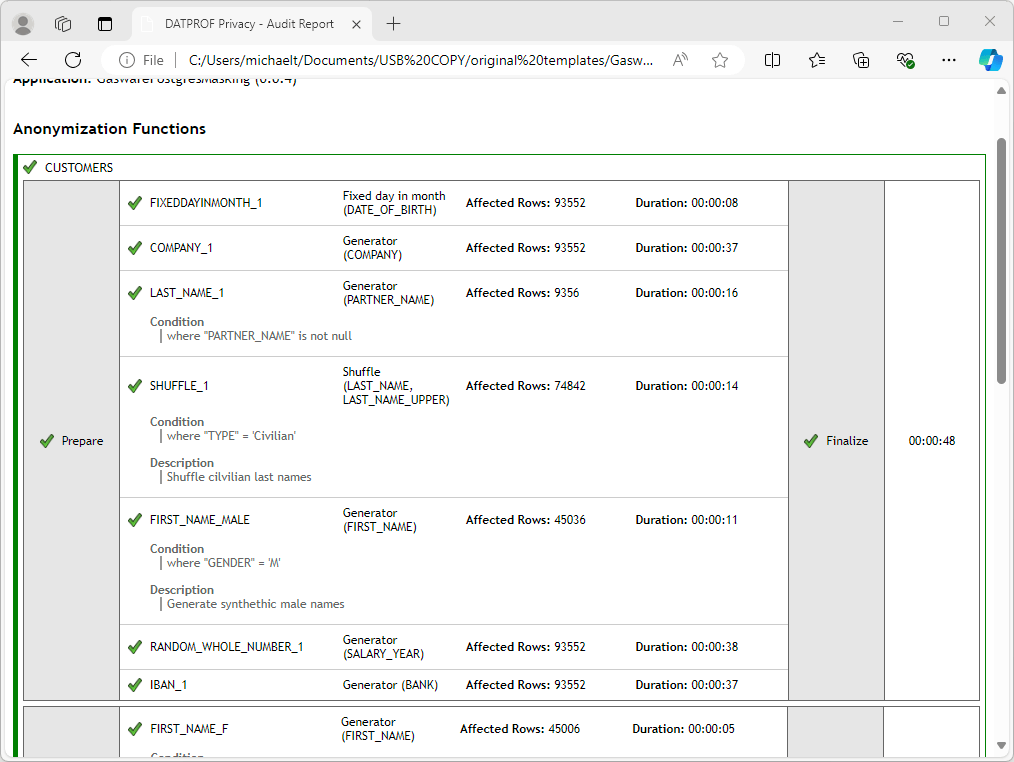Refresh the audit report page
1014x762 pixels.
(73, 60)
